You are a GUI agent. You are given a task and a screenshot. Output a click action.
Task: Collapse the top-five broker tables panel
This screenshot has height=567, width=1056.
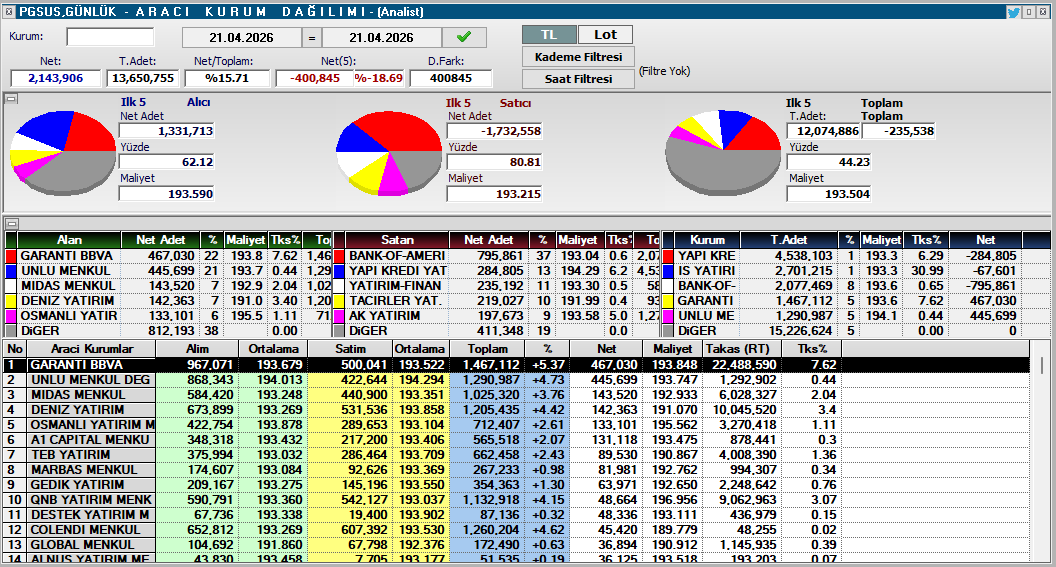(x=11, y=224)
